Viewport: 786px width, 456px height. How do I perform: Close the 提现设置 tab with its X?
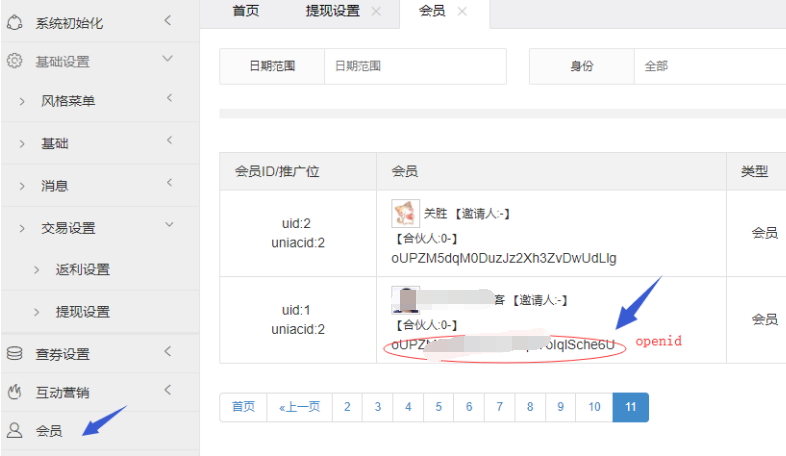tap(376, 11)
